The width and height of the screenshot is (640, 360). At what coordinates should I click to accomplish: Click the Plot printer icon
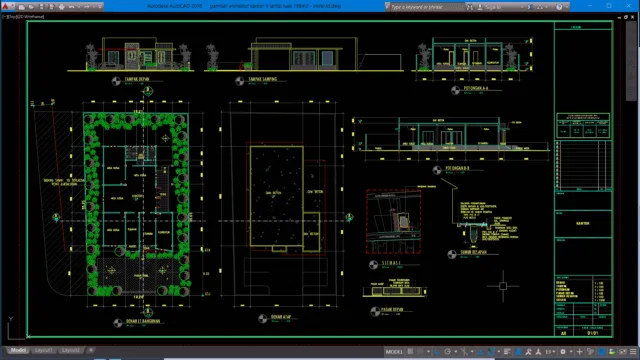click(62, 7)
